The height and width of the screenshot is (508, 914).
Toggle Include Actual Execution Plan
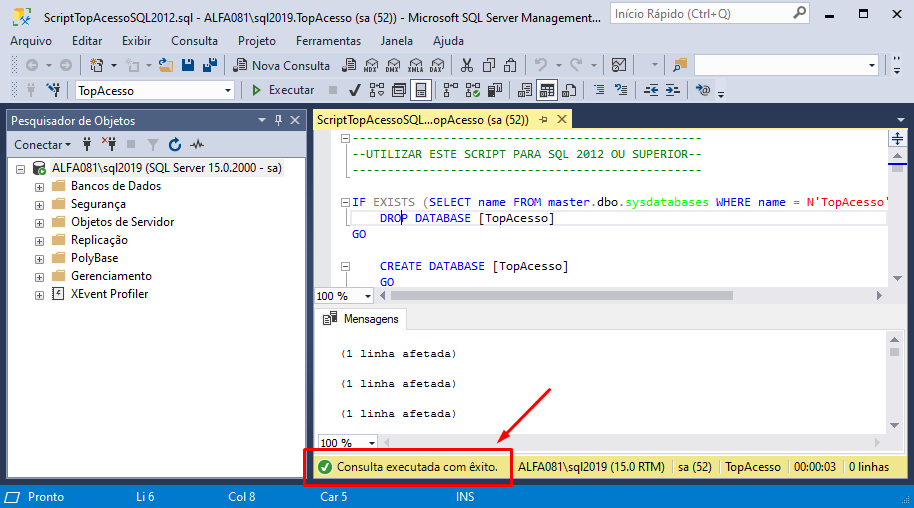[450, 90]
